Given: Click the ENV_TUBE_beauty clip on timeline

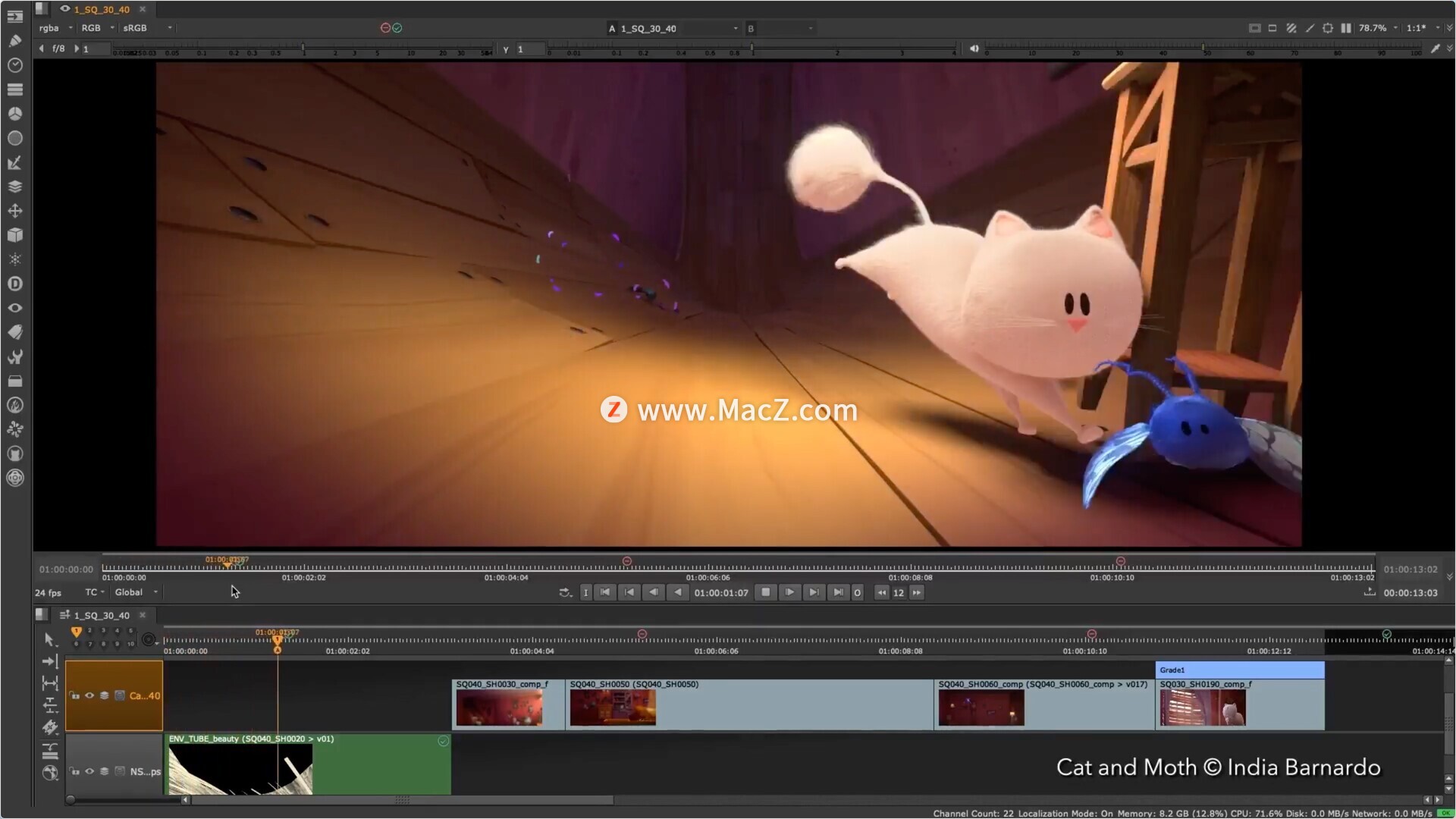Looking at the screenshot, I should pos(307,764).
